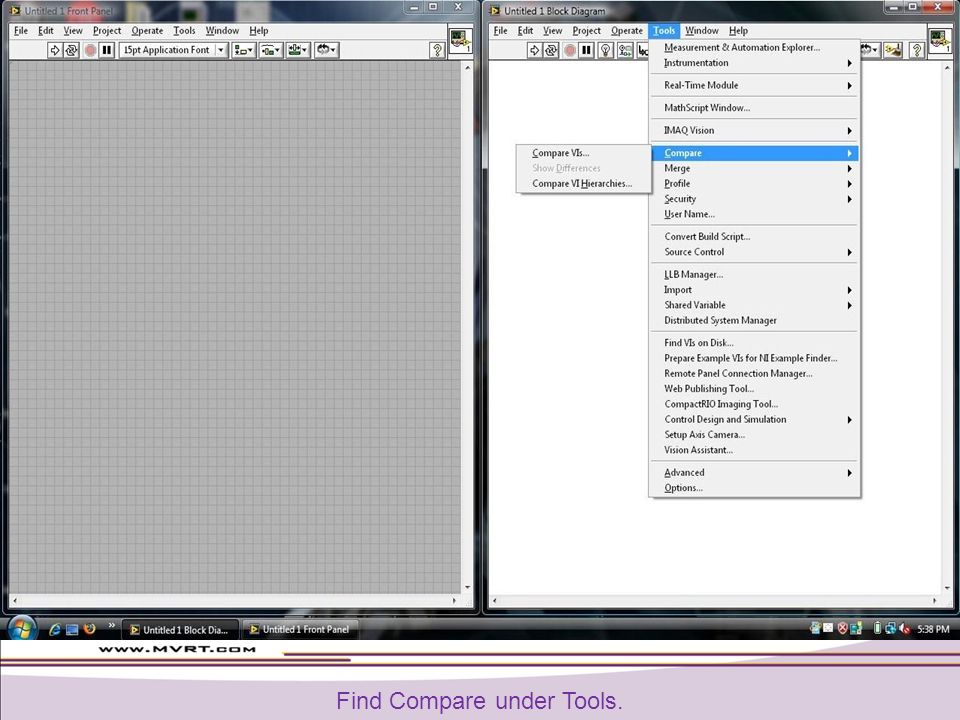960x720 pixels.
Task: Switch to Untitled 1 Block Dia... taskbar button
Action: click(x=181, y=629)
